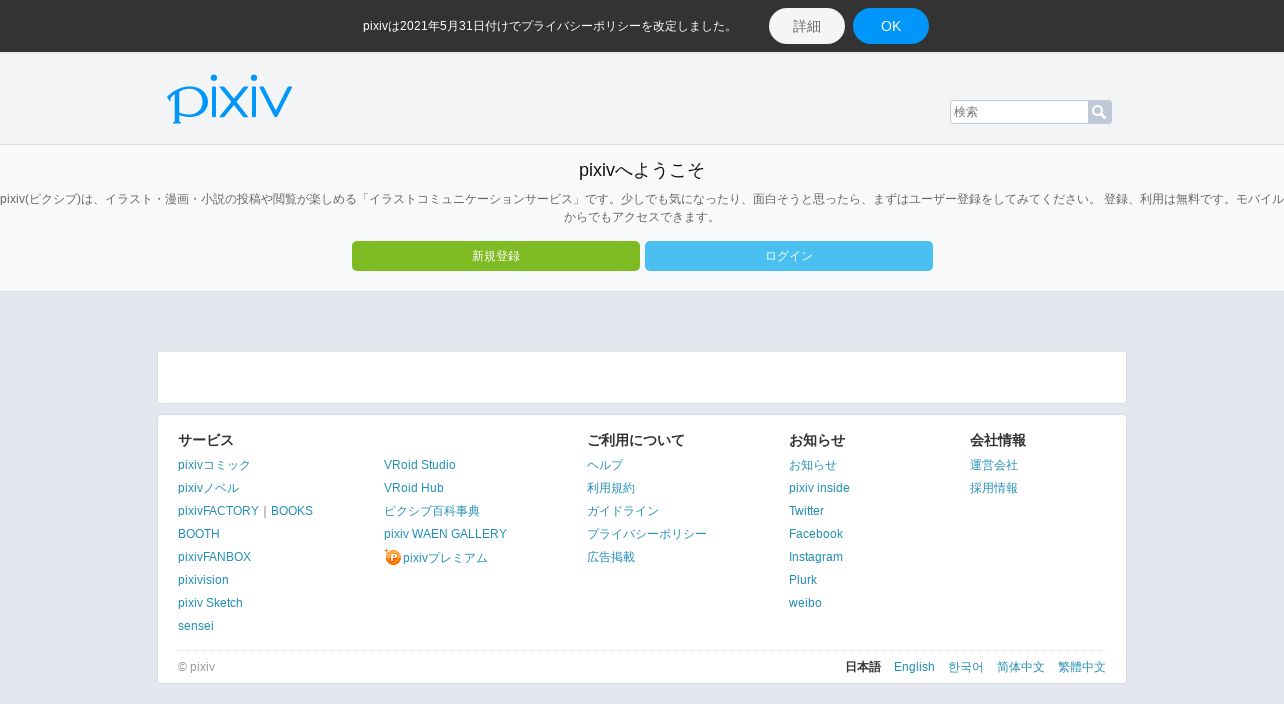Open the pixivプレミアム text link

(445, 558)
